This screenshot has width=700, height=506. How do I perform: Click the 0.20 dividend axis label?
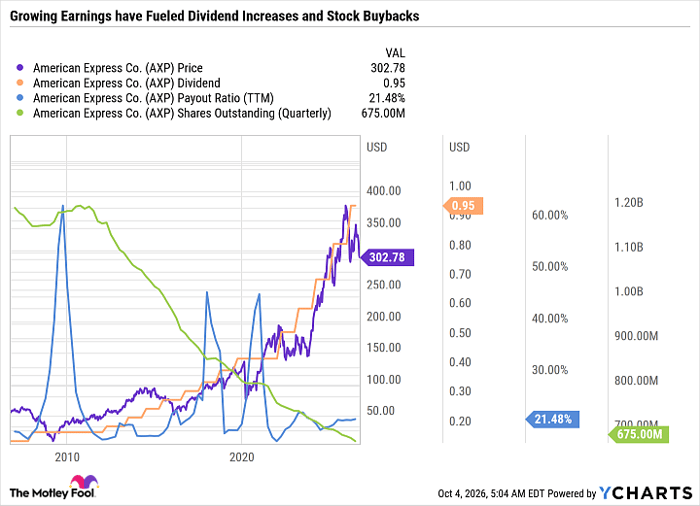point(460,421)
